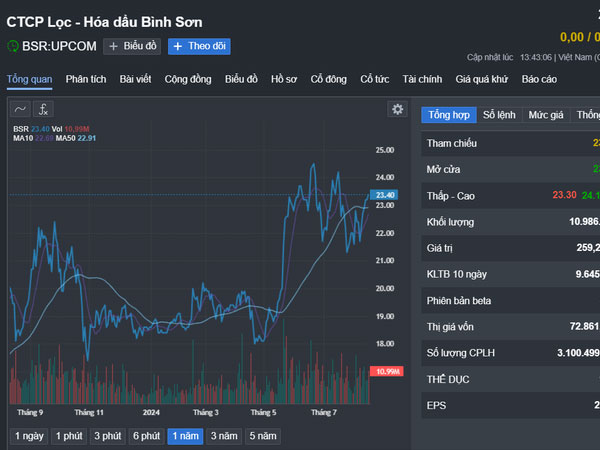Click the MA10 legend label
600x450 pixels.
pyautogui.click(x=23, y=138)
